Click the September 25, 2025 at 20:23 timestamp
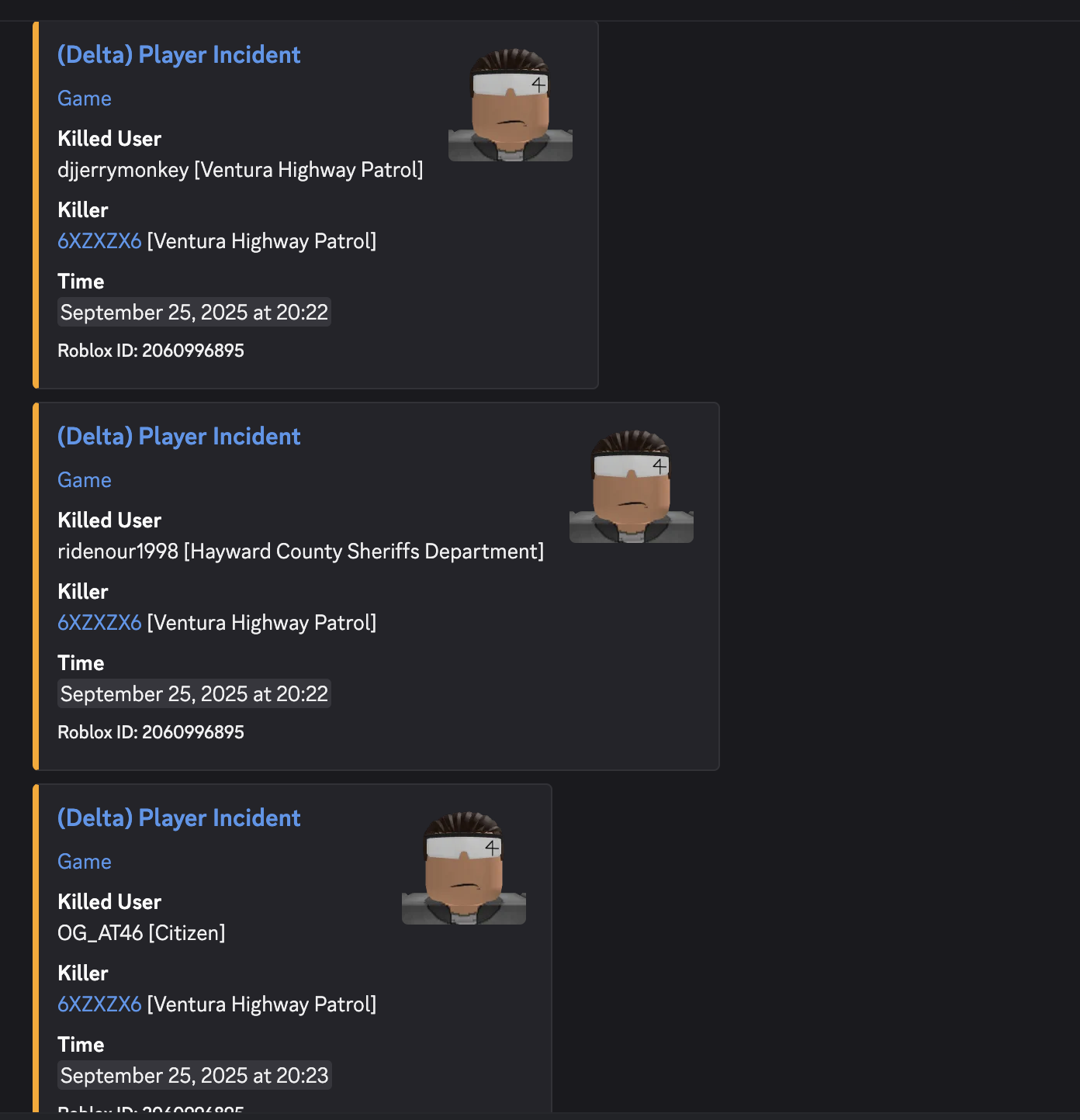Viewport: 1080px width, 1120px height. point(194,1076)
